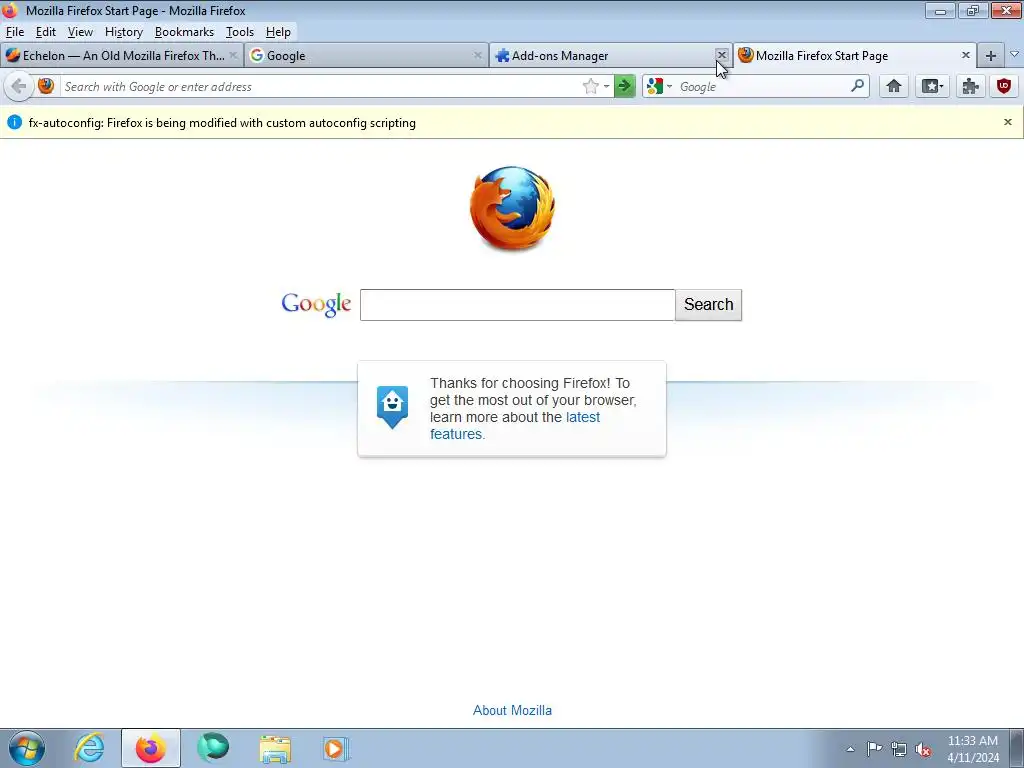
Task: Open the Google search engine selector dropdown
Action: tap(659, 86)
